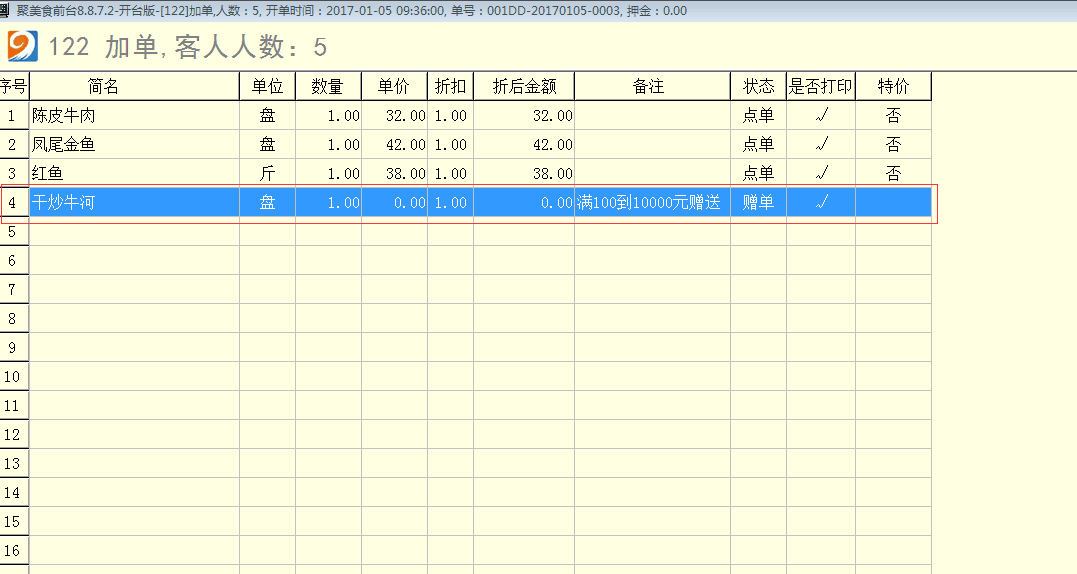Click the 干炒牛河 highlighted name cell
The width and height of the screenshot is (1077, 574).
coord(134,203)
